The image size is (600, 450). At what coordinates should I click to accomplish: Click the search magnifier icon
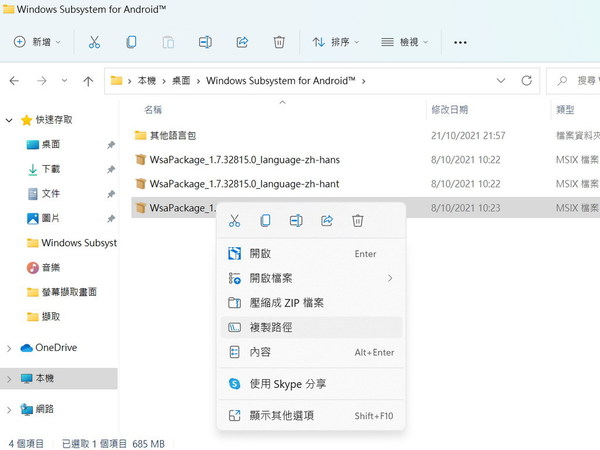(x=562, y=81)
